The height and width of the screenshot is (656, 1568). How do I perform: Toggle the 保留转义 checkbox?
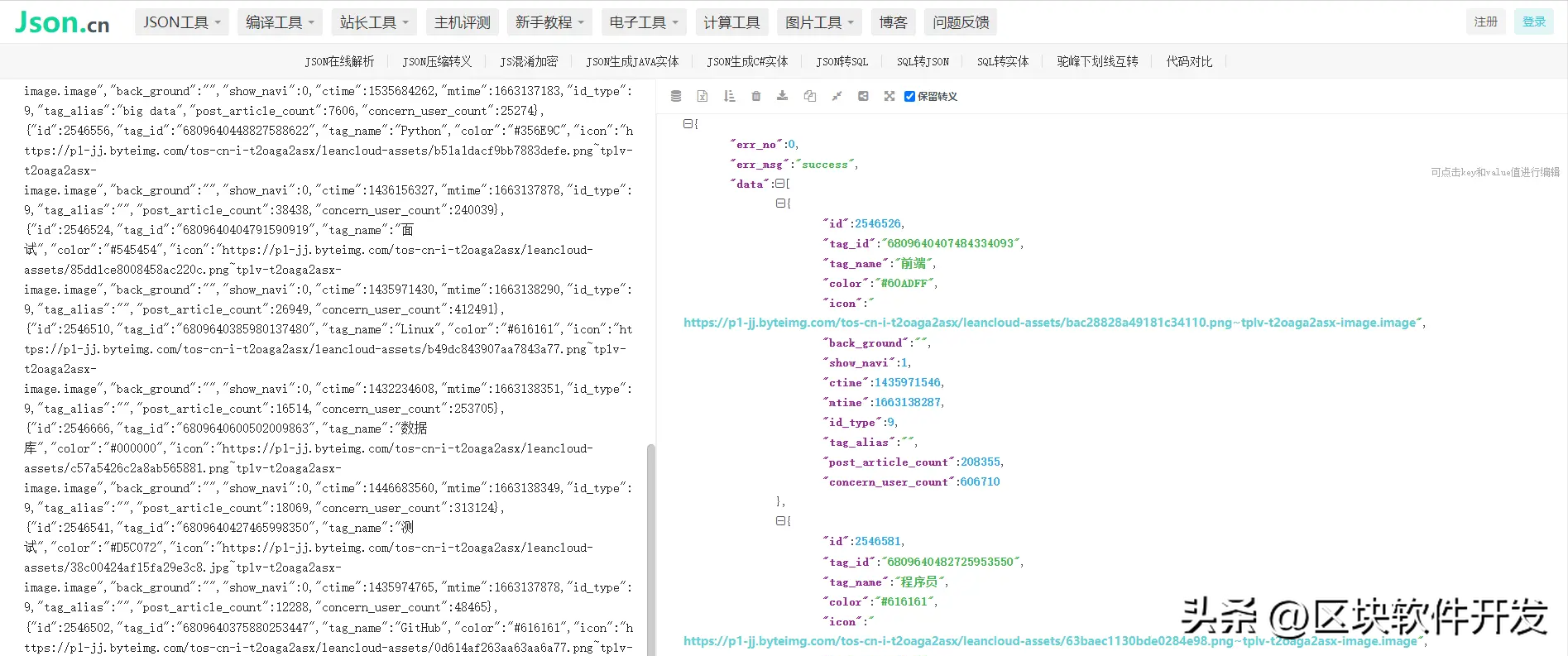909,96
